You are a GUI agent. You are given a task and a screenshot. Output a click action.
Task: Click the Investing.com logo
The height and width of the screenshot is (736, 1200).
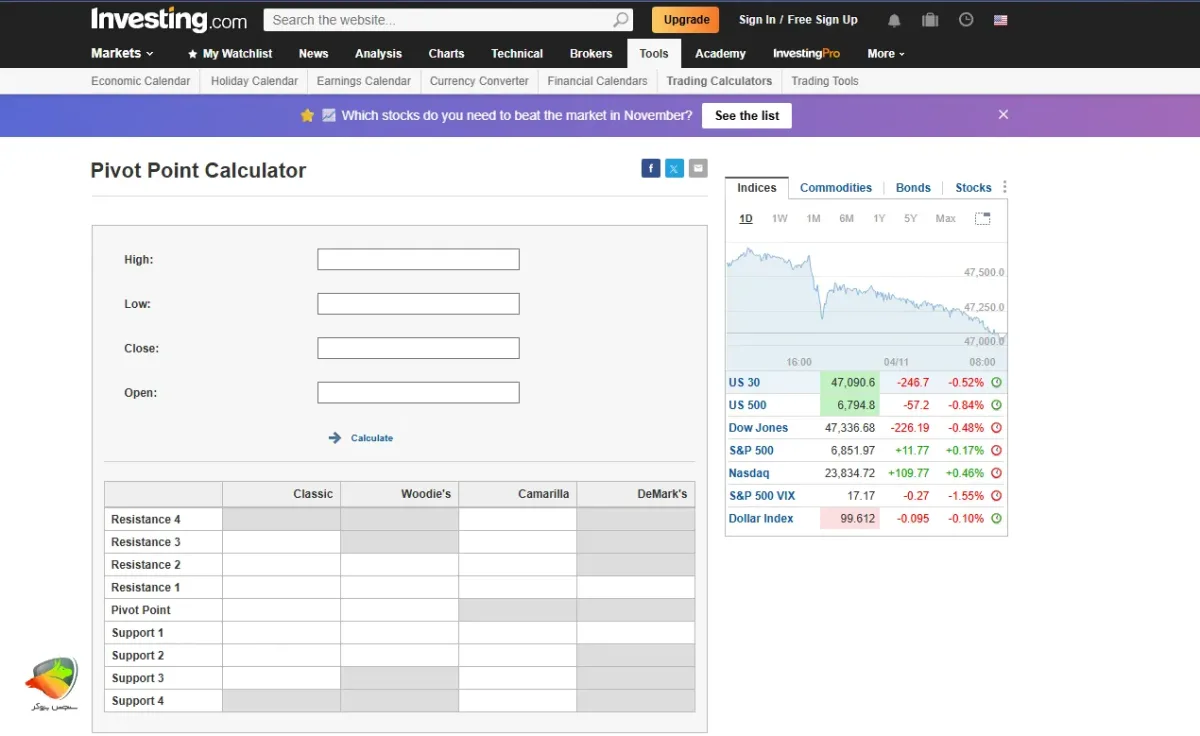click(169, 20)
